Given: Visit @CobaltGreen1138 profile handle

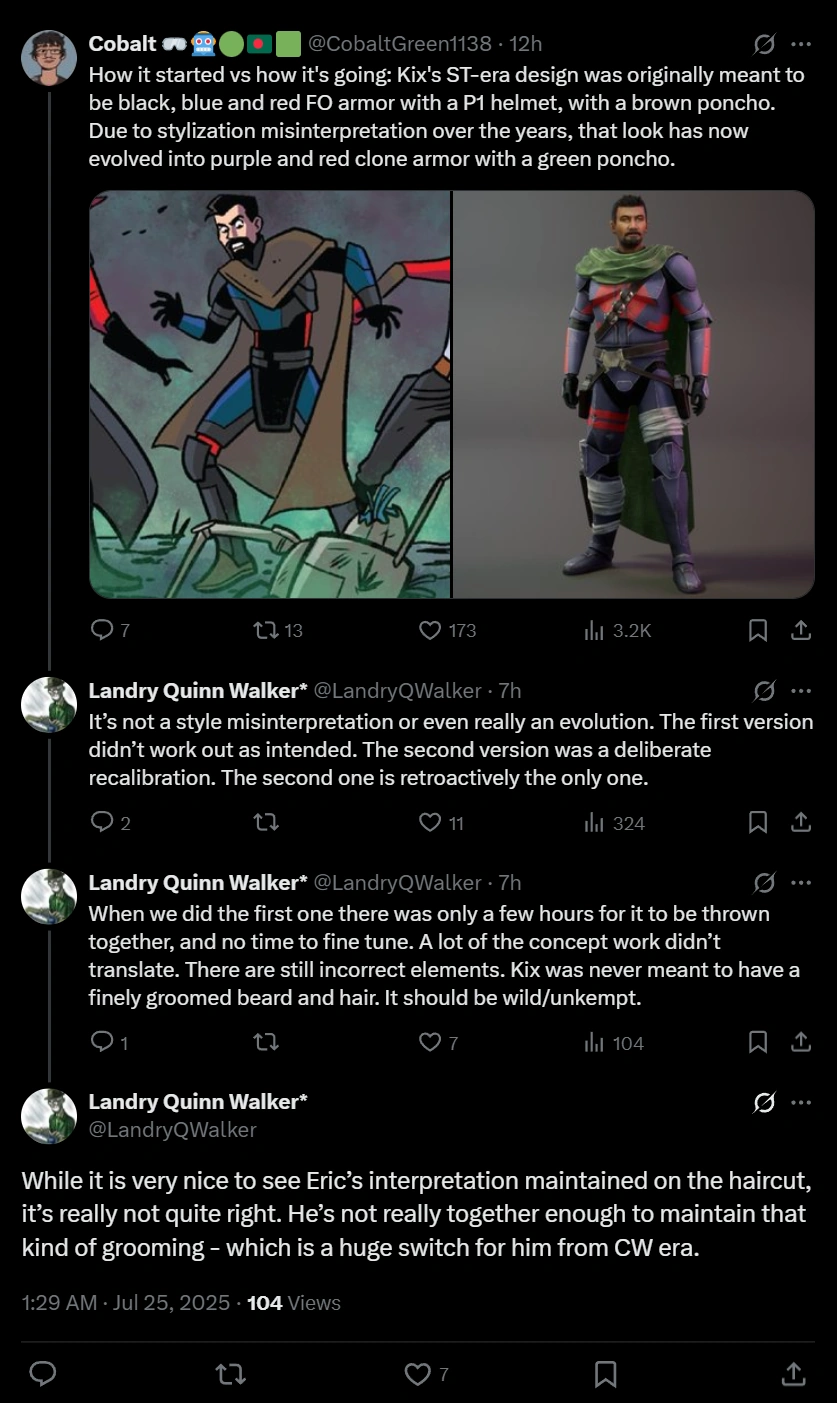Looking at the screenshot, I should click(398, 44).
